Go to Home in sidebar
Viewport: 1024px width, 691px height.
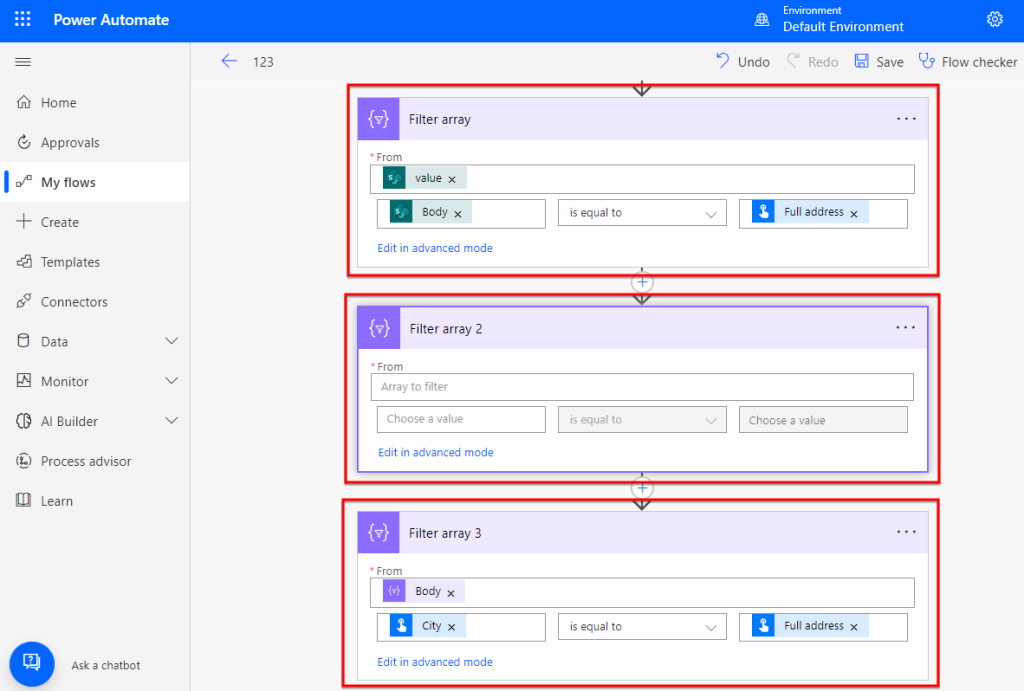(95, 103)
